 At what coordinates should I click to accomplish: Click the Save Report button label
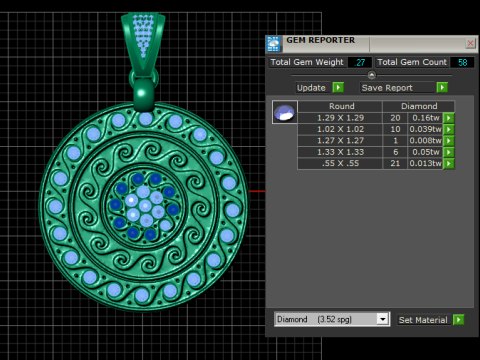tap(387, 88)
